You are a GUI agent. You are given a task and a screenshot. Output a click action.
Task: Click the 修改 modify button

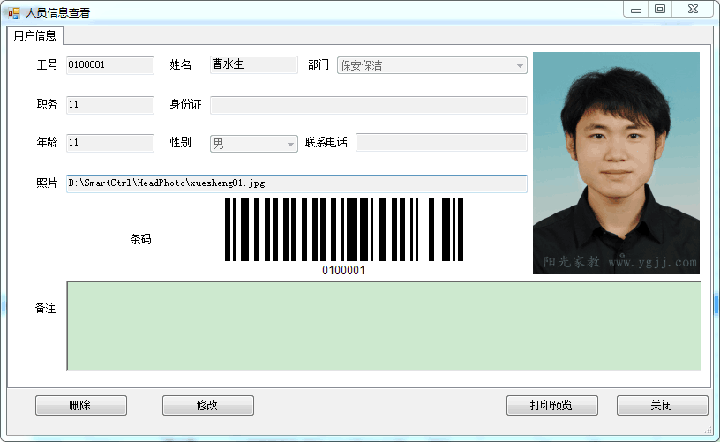tap(207, 405)
